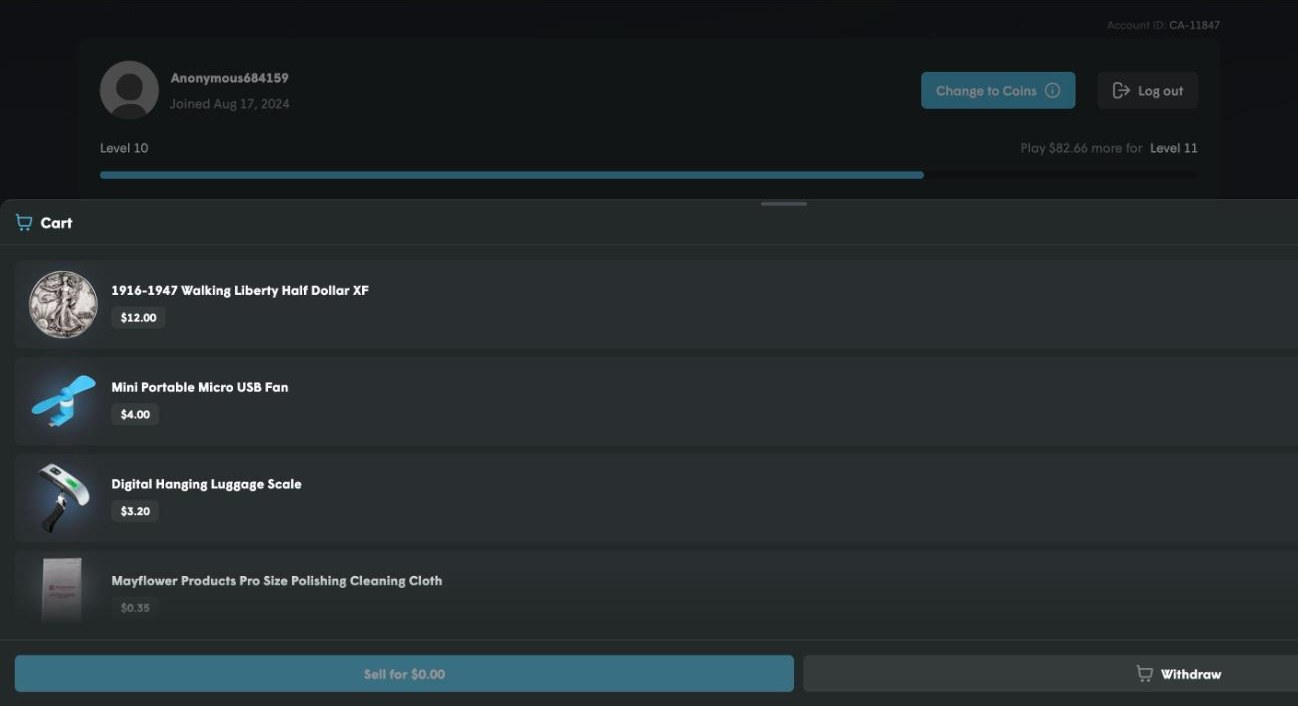Select the Digital Hanging Luggage Scale thumbnail
Image resolution: width=1298 pixels, height=706 pixels.
pyautogui.click(x=63, y=498)
